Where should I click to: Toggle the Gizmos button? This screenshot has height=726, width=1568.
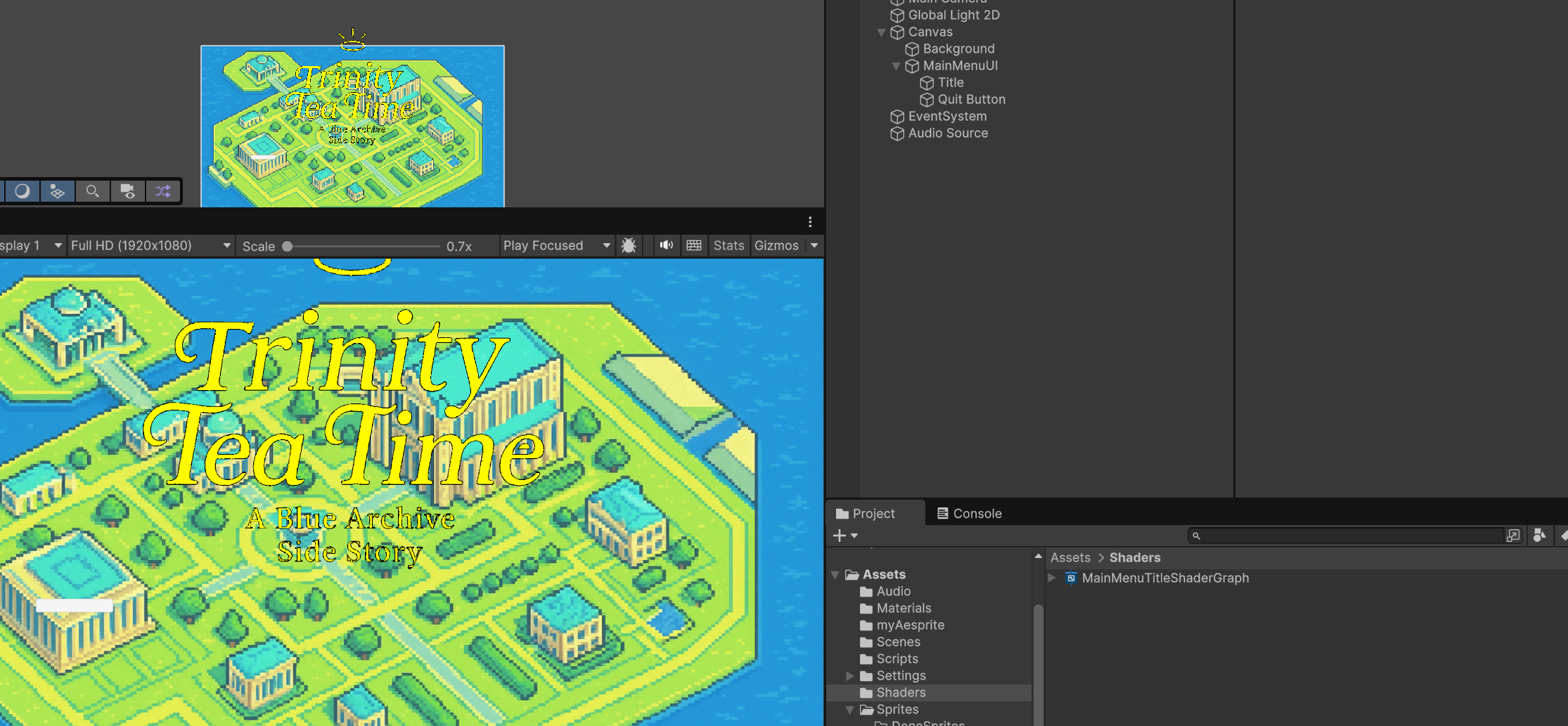776,245
